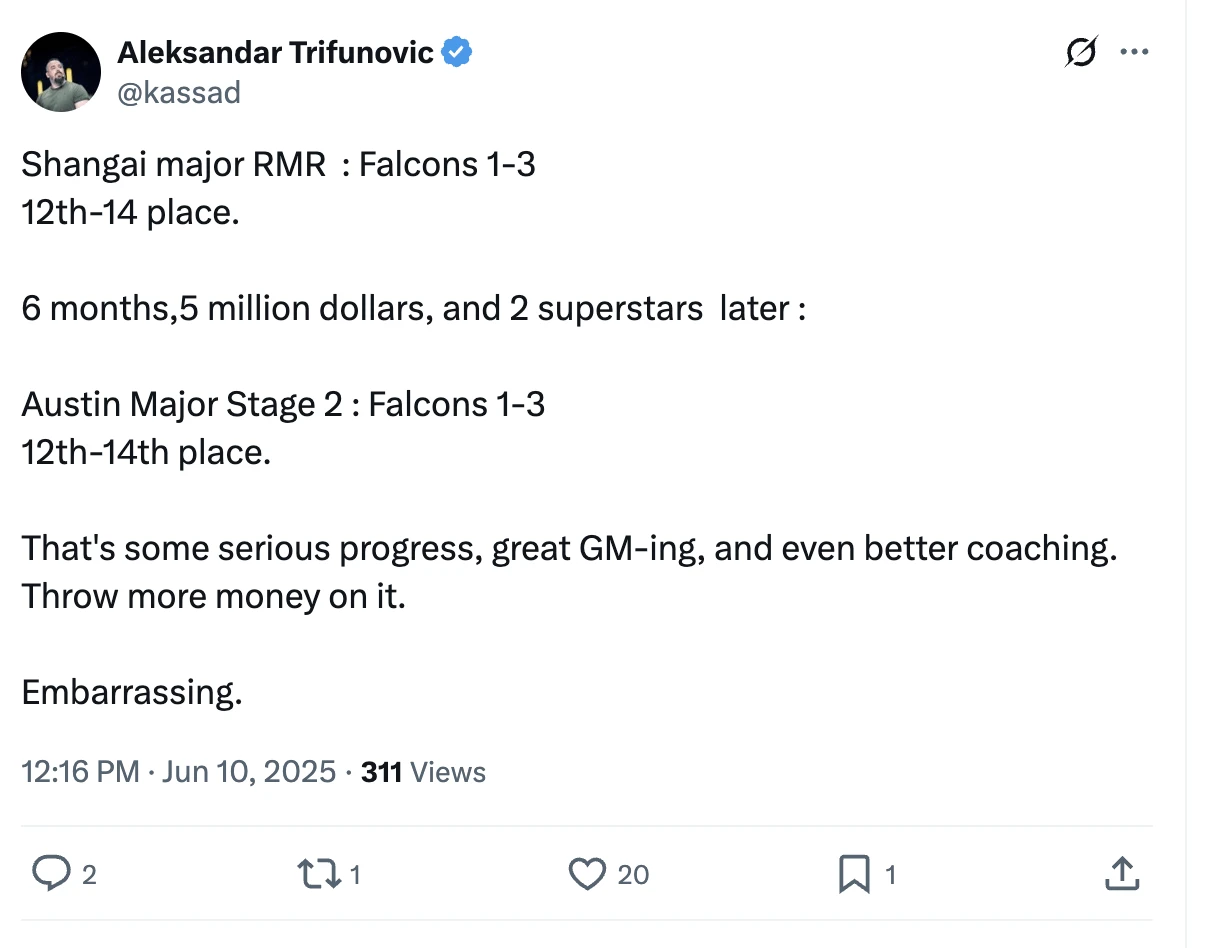
Task: Click the blue verified badge
Action: click(x=457, y=52)
